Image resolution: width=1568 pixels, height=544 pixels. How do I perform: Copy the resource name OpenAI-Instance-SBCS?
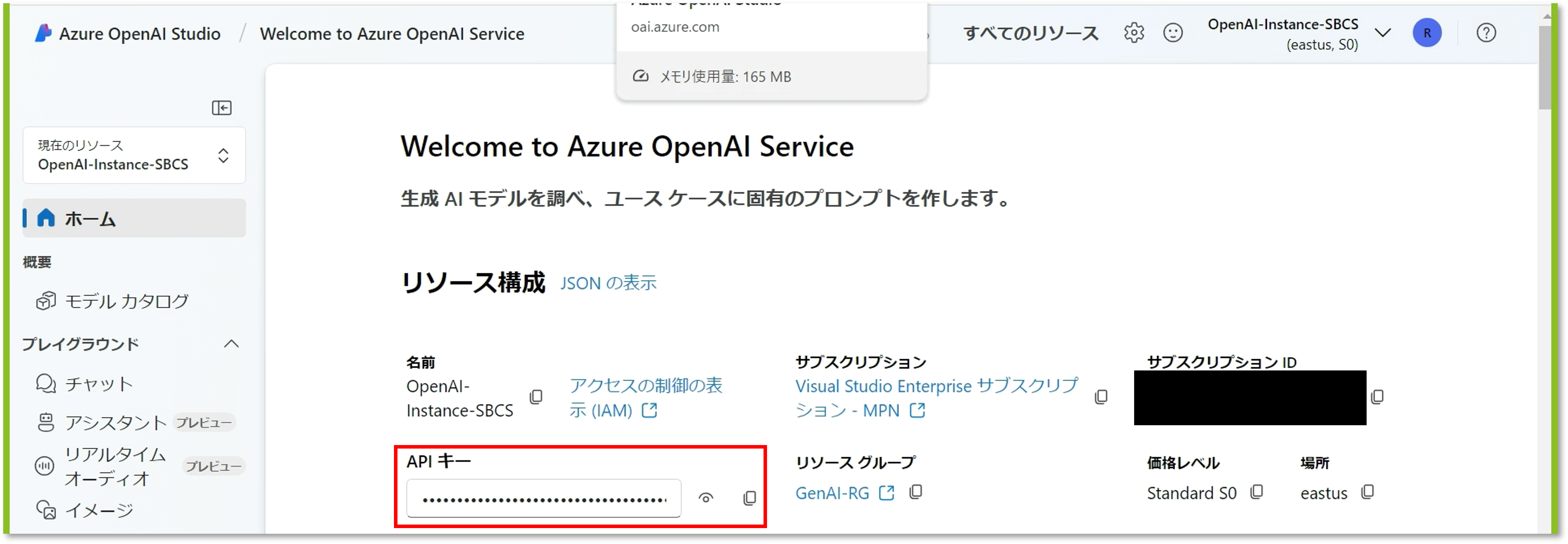pos(536,397)
